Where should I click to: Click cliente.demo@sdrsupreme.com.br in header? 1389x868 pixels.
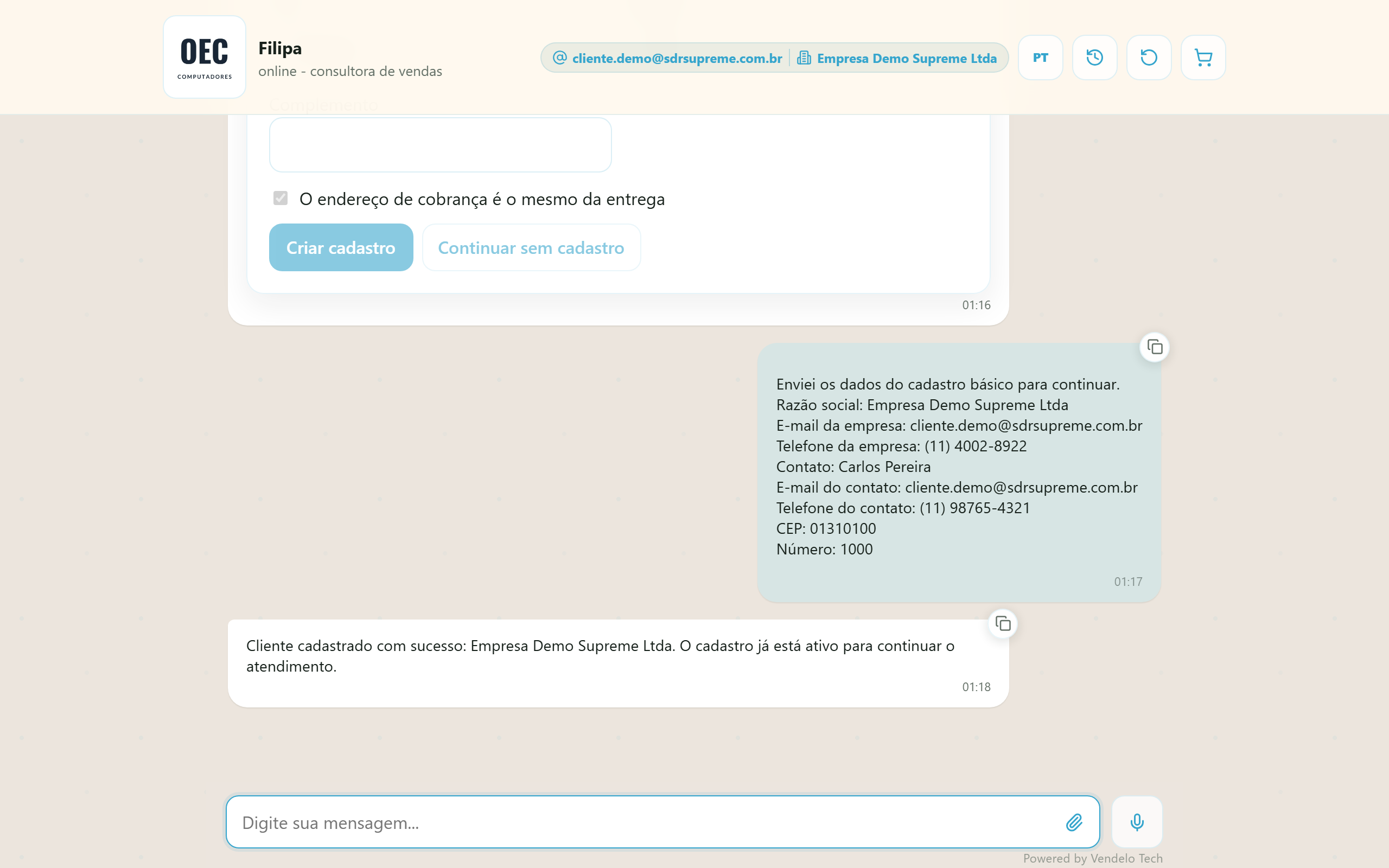click(677, 58)
